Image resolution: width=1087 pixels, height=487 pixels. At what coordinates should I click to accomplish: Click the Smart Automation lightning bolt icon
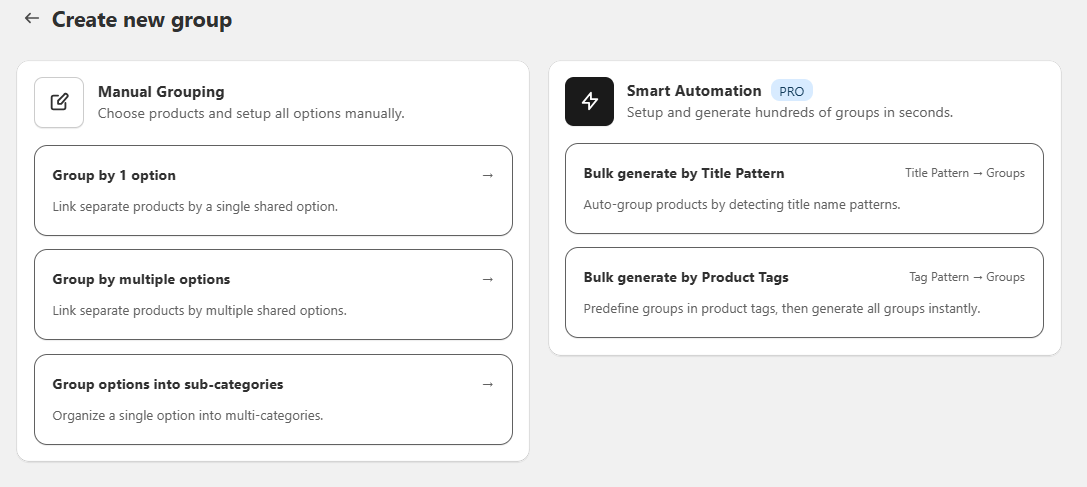point(589,102)
